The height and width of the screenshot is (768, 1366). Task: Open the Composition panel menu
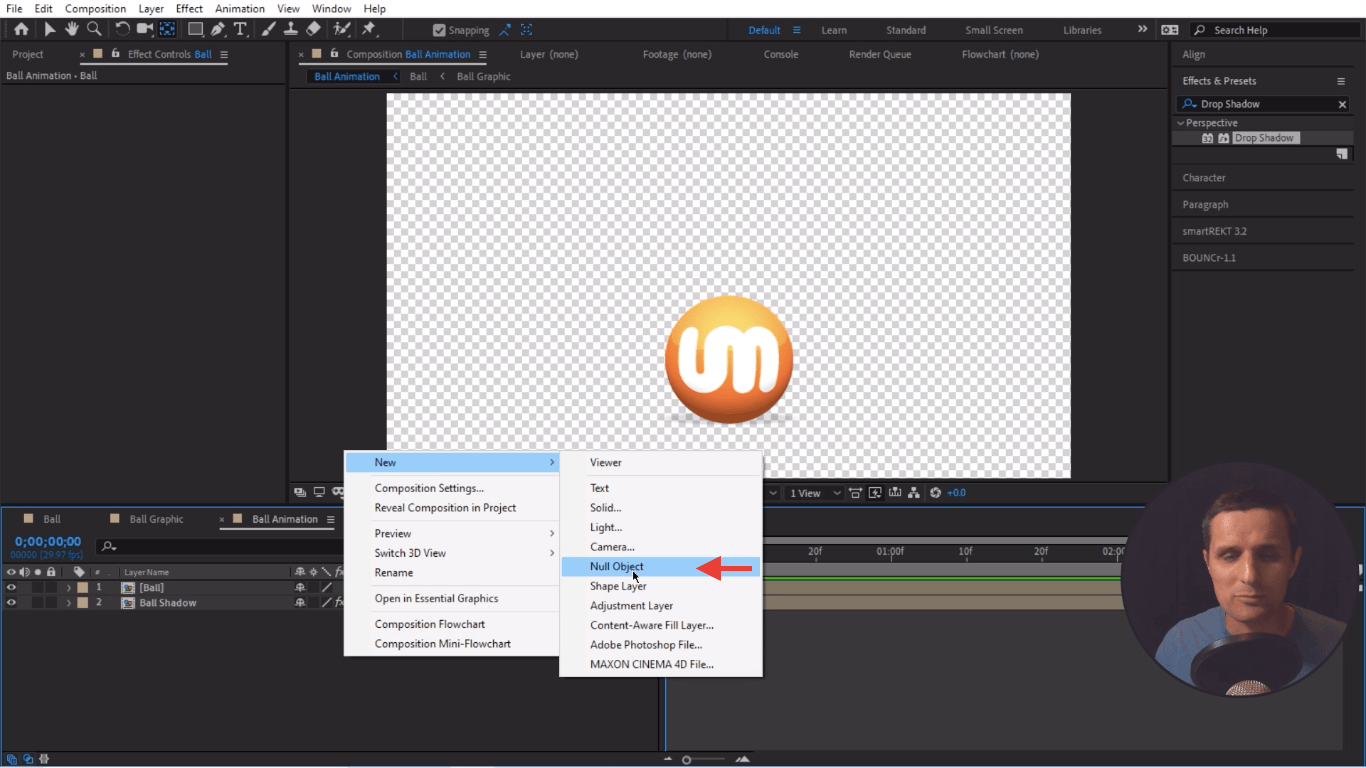[x=482, y=54]
